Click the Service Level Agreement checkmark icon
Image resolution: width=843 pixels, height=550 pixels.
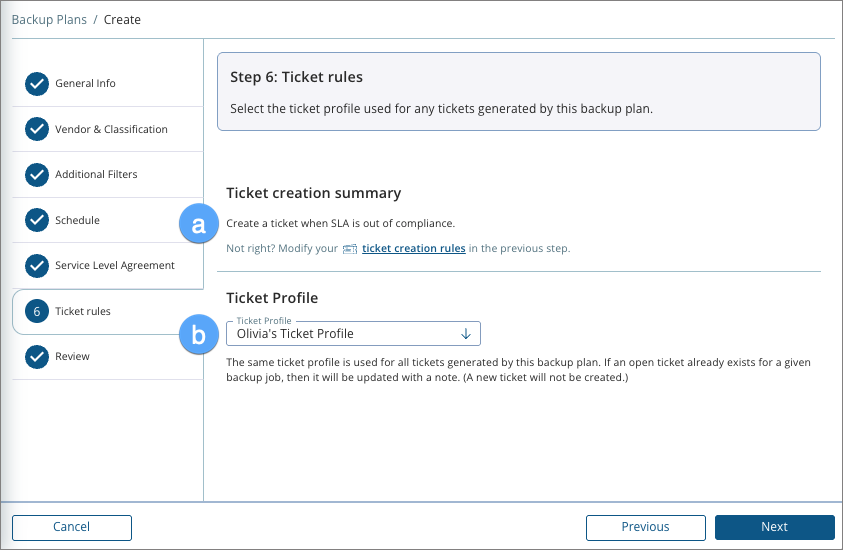[x=37, y=266]
